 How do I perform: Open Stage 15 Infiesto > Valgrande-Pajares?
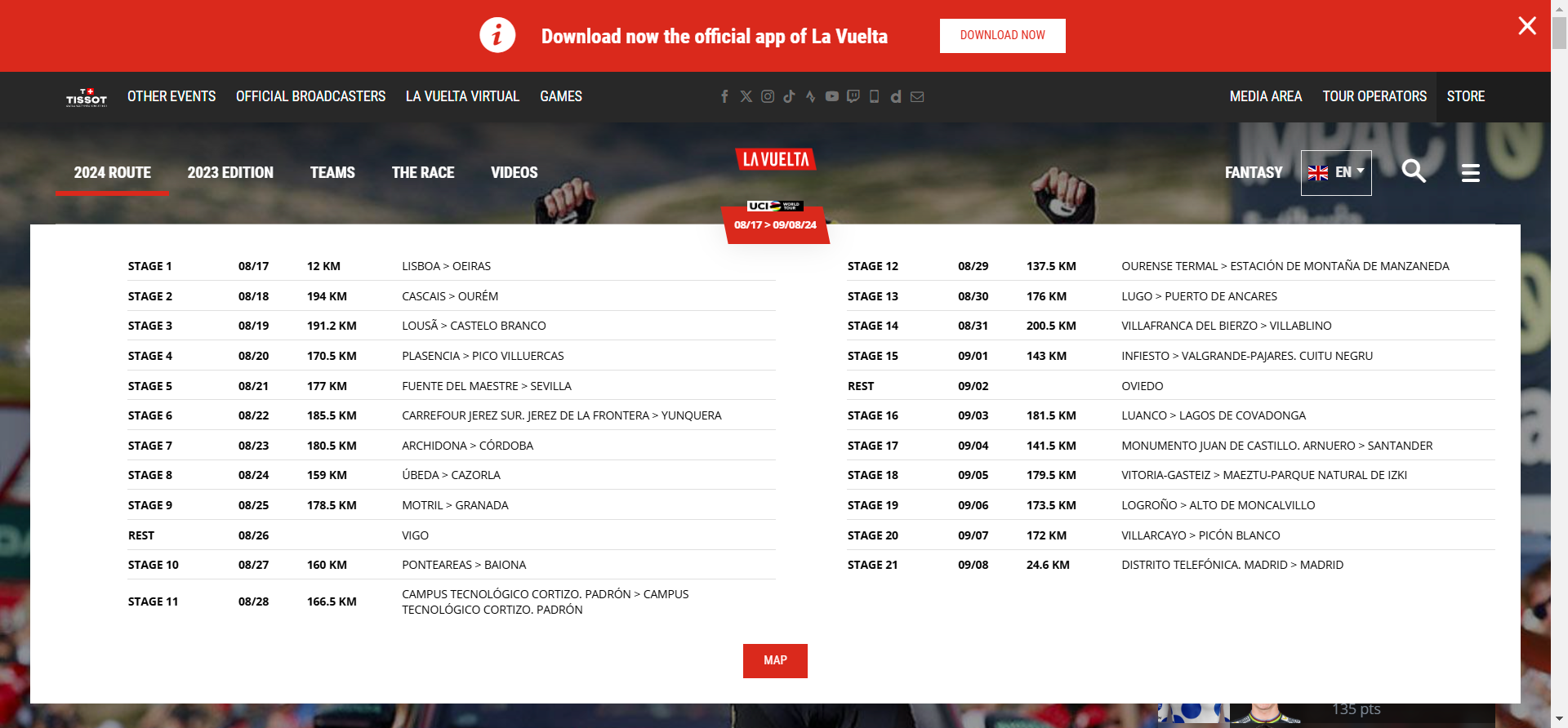point(1171,356)
